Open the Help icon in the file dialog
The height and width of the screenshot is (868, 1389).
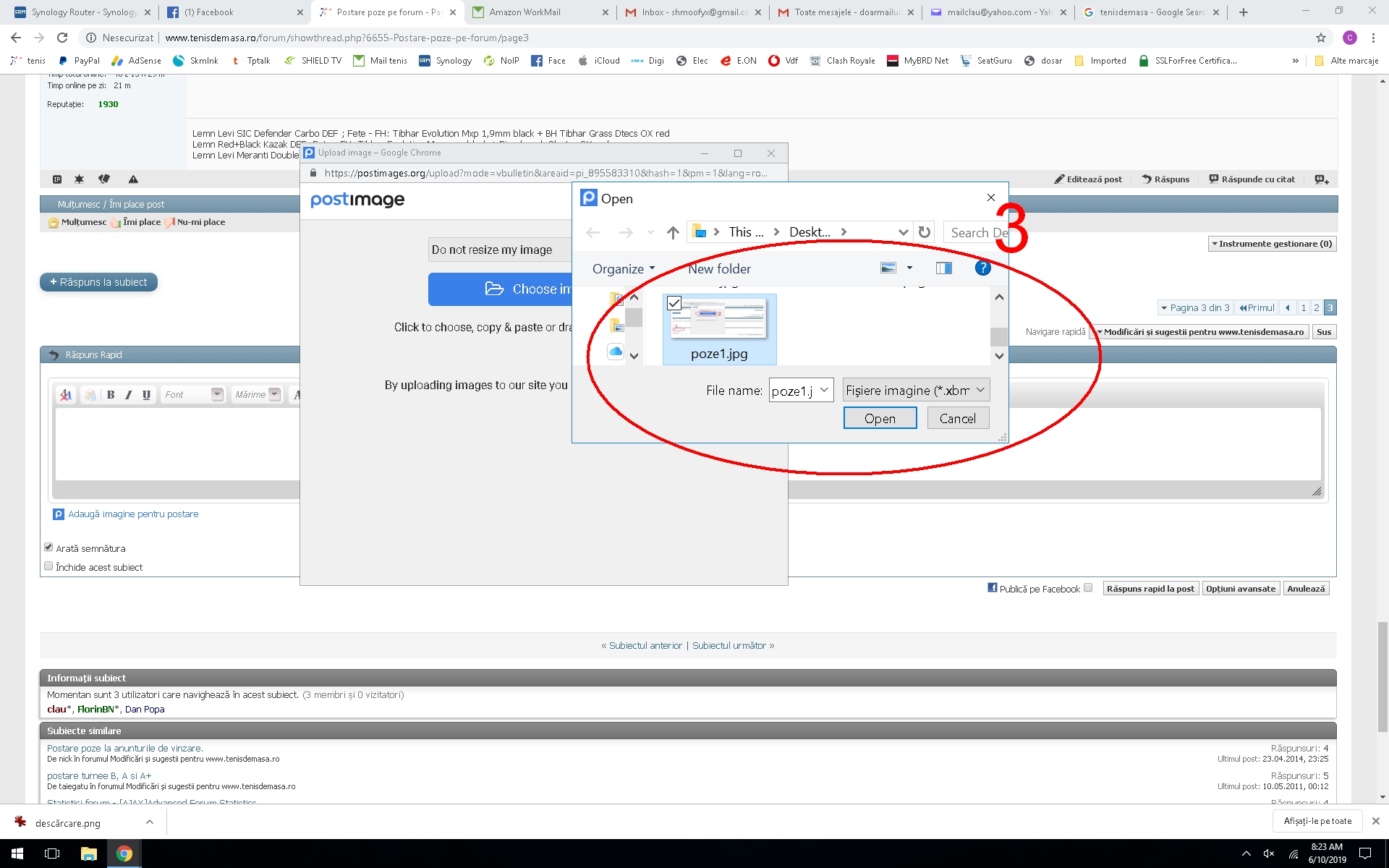[982, 268]
